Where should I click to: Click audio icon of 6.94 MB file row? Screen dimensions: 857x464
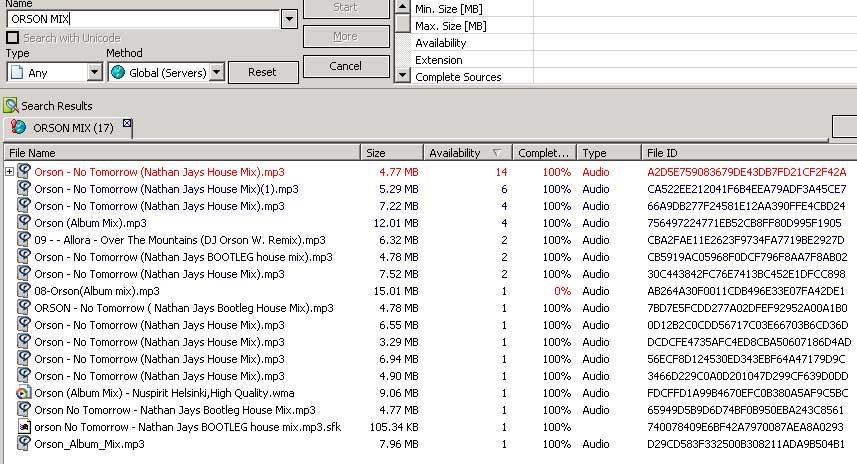pos(24,357)
